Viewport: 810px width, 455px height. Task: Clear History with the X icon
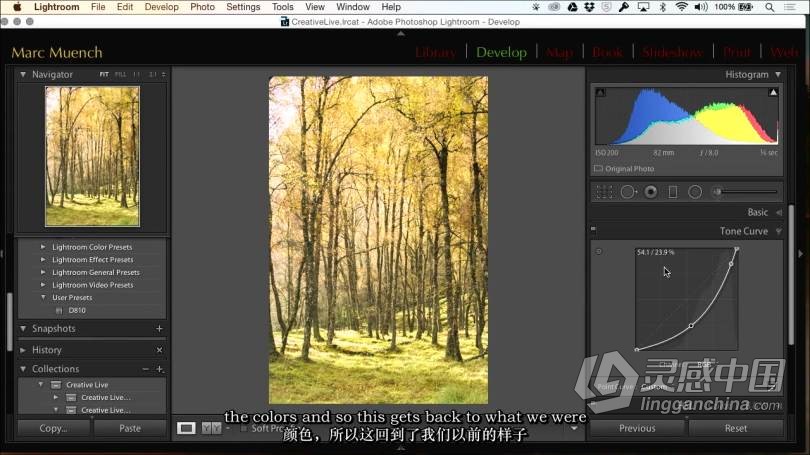pyautogui.click(x=159, y=350)
